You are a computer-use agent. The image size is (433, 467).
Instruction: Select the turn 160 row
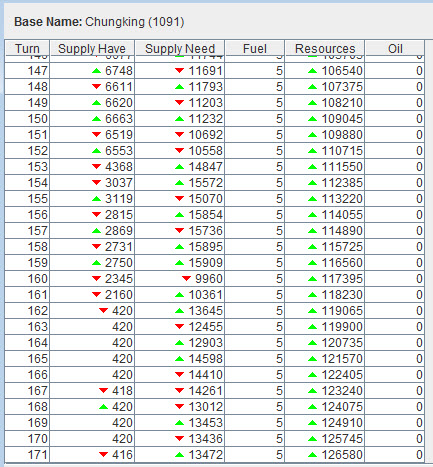pos(215,279)
